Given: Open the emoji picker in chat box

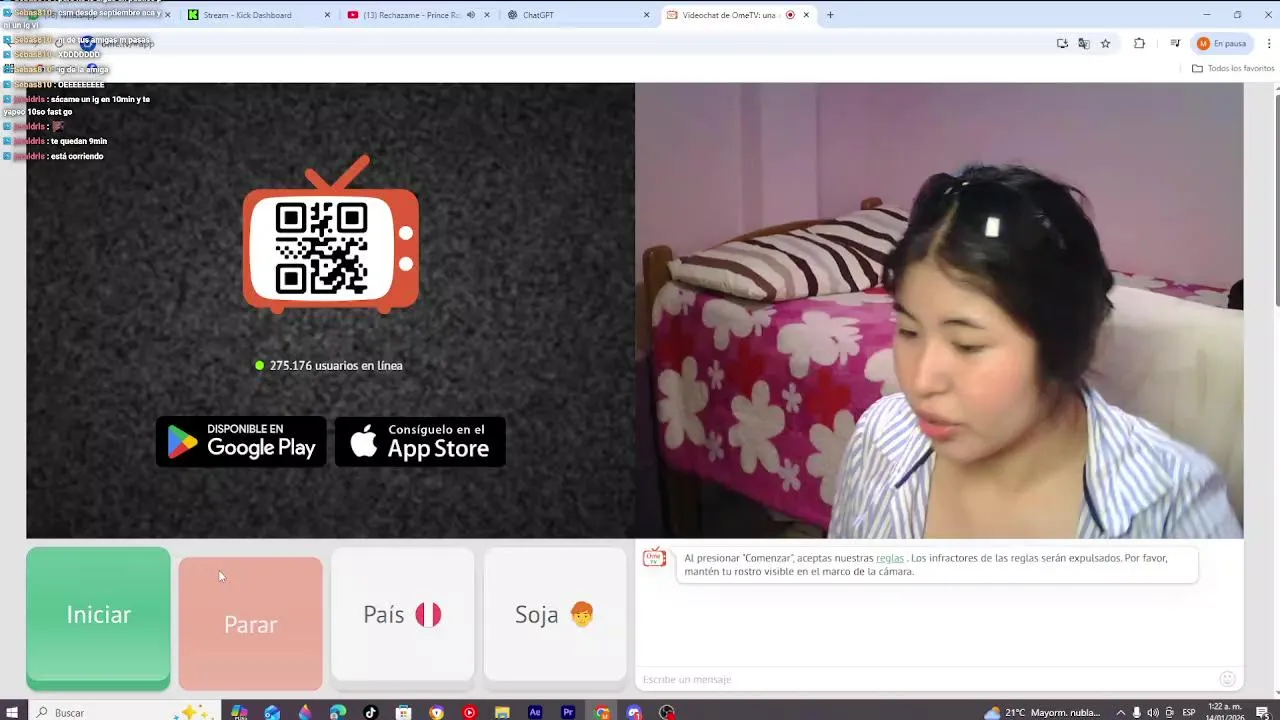Looking at the screenshot, I should (x=1227, y=679).
